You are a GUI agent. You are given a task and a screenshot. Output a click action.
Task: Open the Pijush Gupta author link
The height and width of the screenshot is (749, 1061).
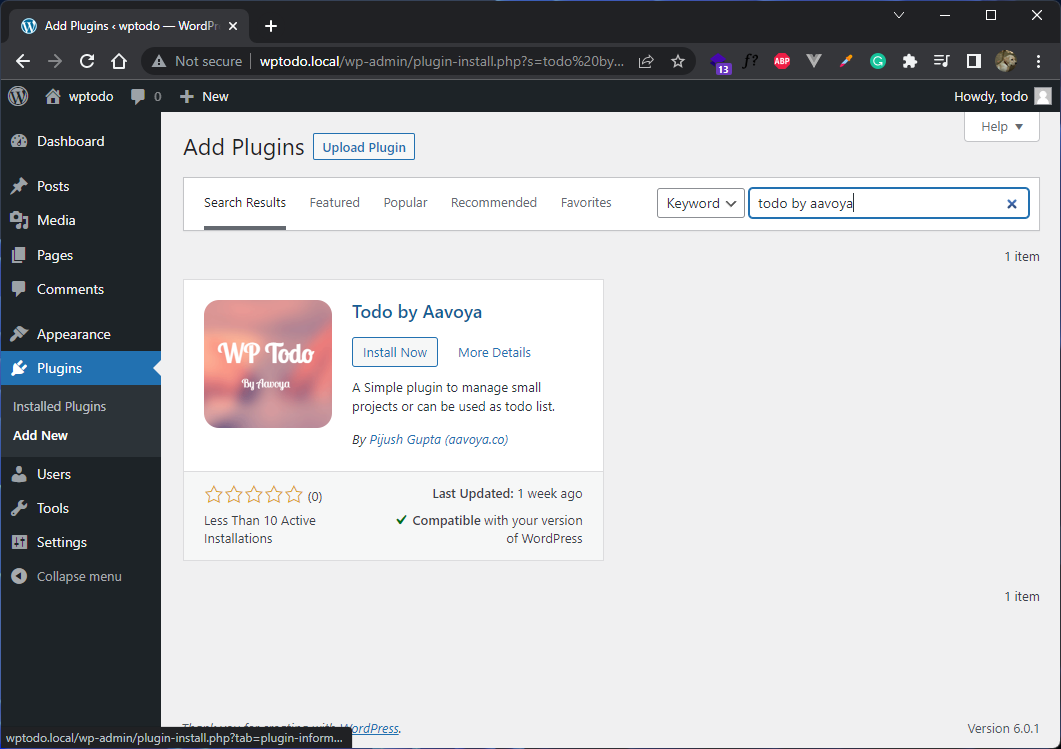pos(438,440)
